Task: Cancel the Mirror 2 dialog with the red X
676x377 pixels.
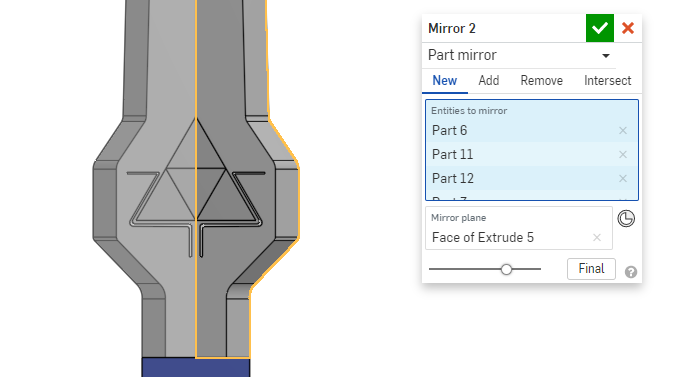Action: click(628, 28)
